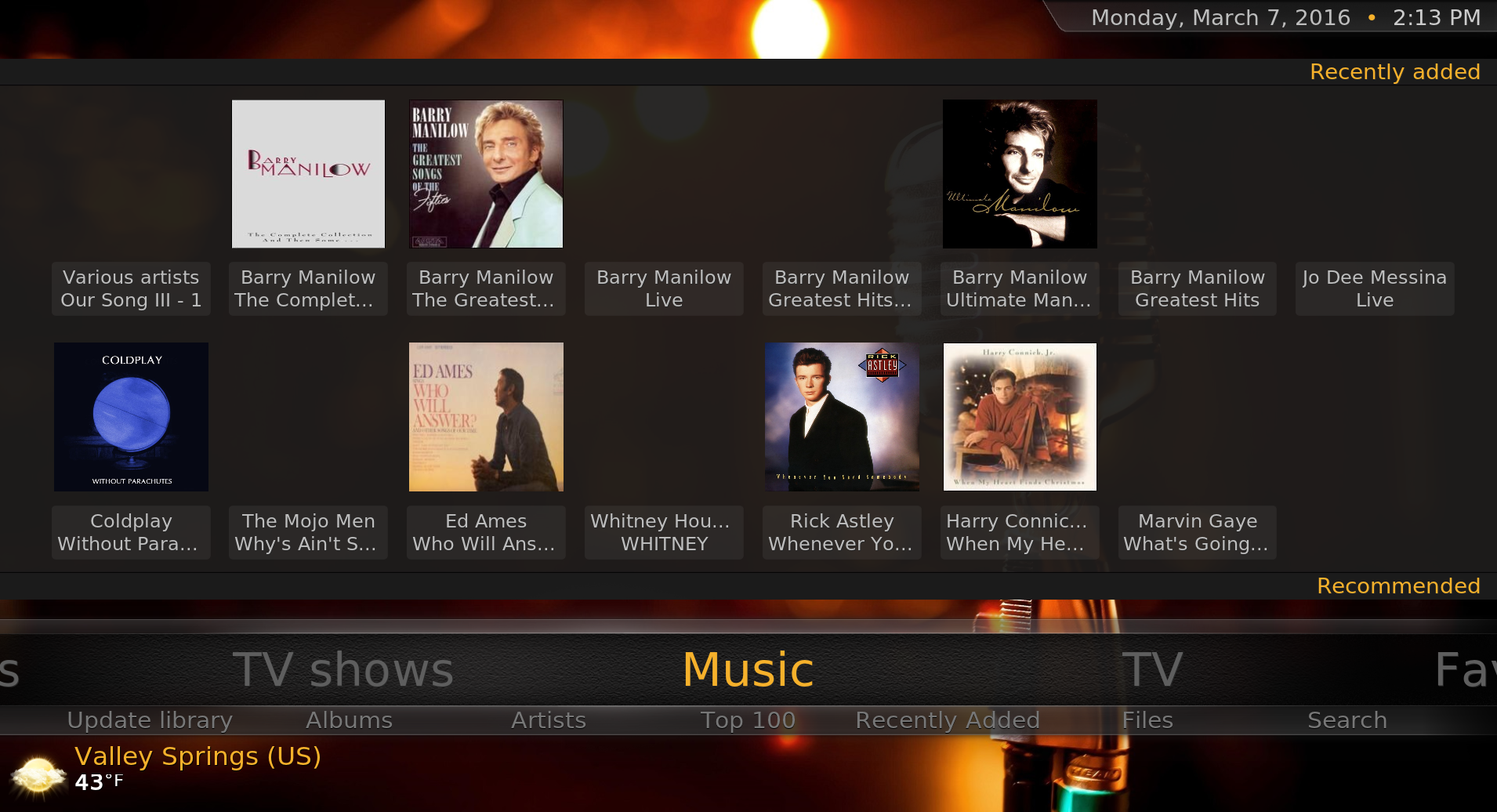Select Barry Manilow The Greatest... label
Screen dimensions: 1497x812
(x=486, y=288)
